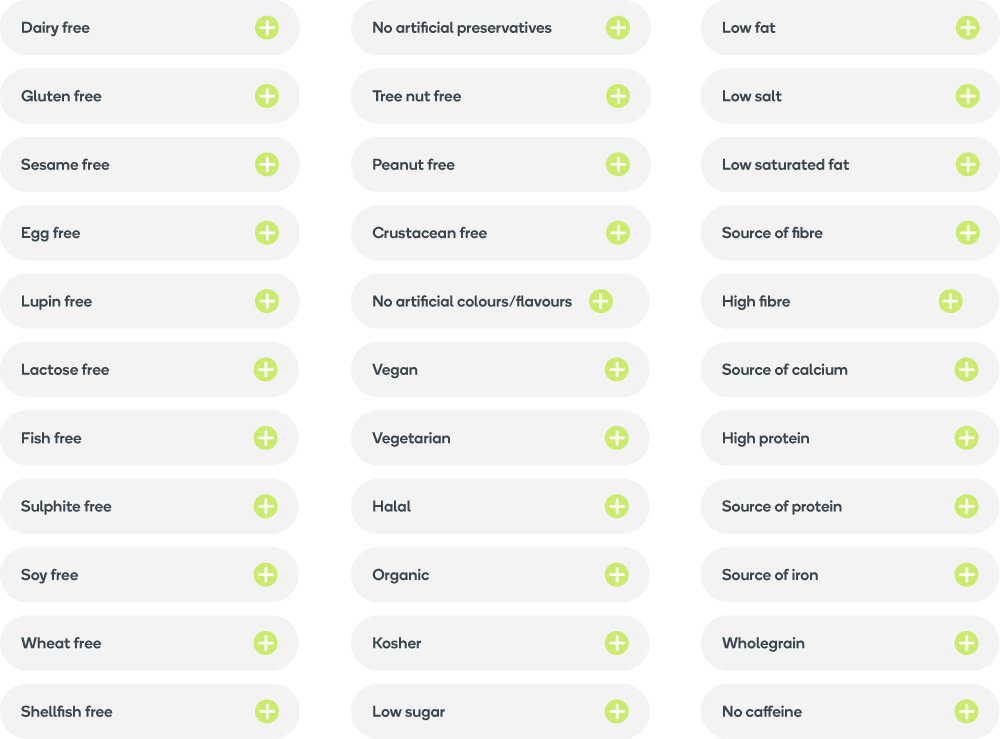This screenshot has width=1000, height=739.
Task: Choose the Lactose free filter
Action: tap(266, 369)
